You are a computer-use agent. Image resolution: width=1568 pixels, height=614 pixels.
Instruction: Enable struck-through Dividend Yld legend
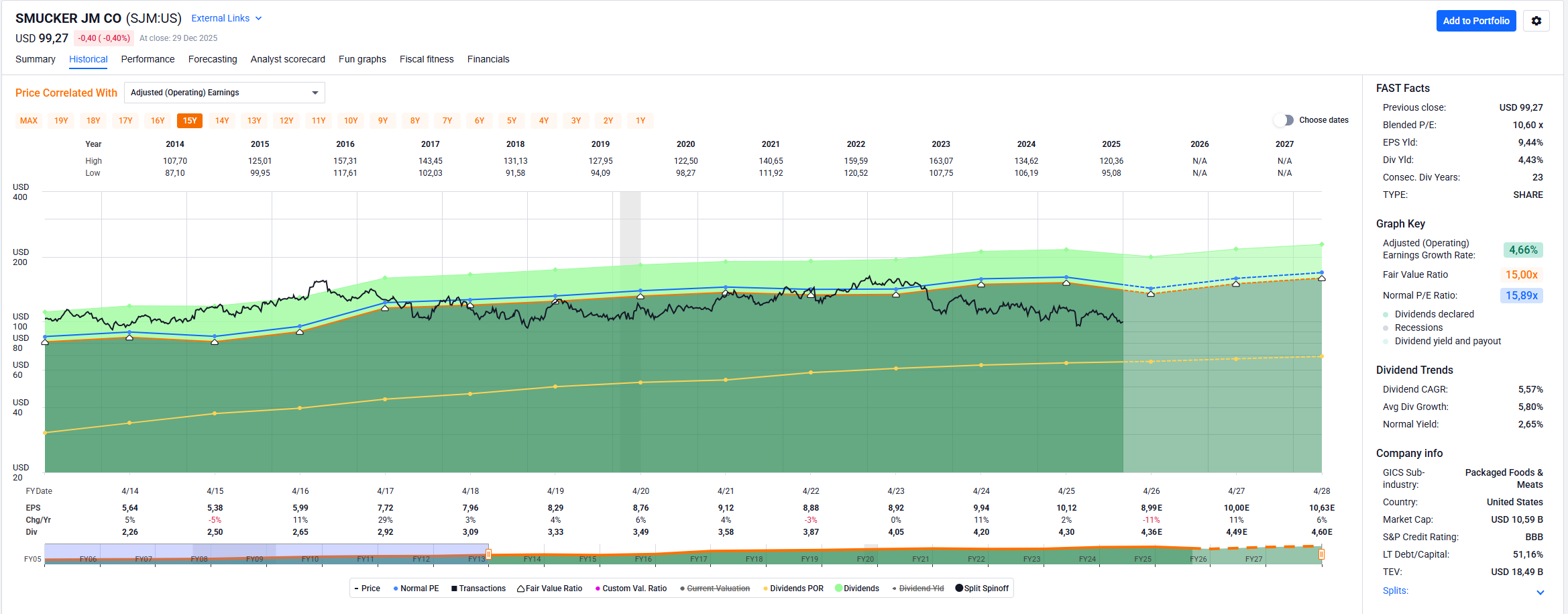click(x=918, y=589)
